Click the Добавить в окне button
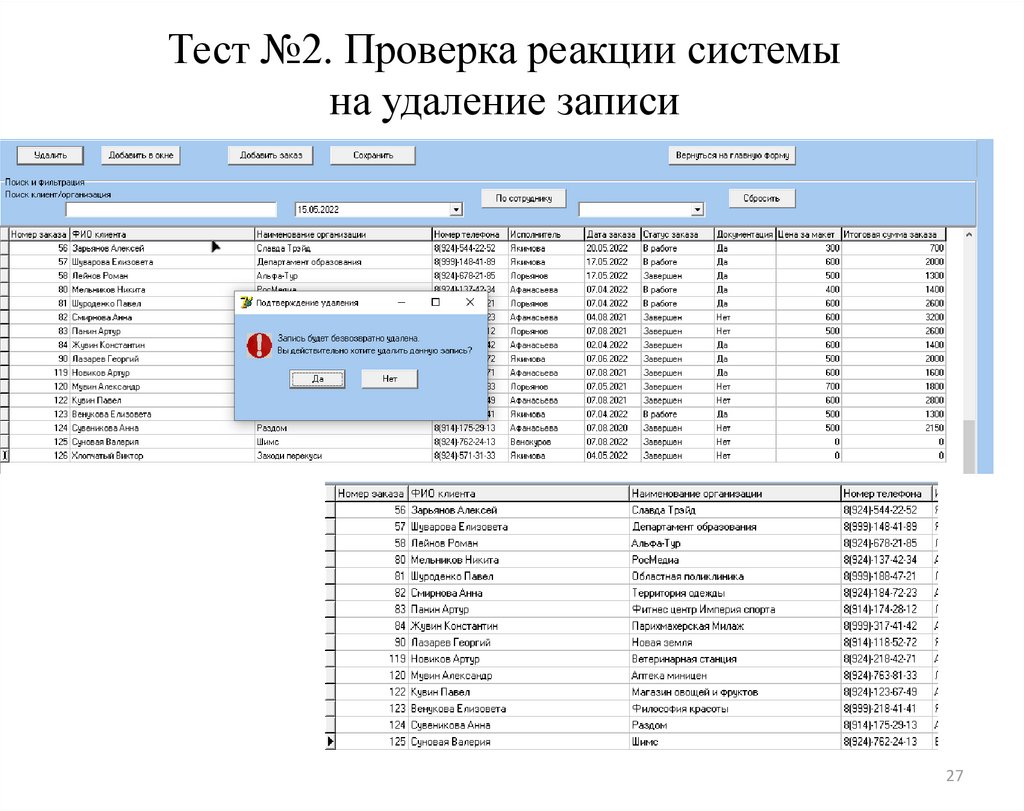The width and height of the screenshot is (1024, 811). point(141,155)
